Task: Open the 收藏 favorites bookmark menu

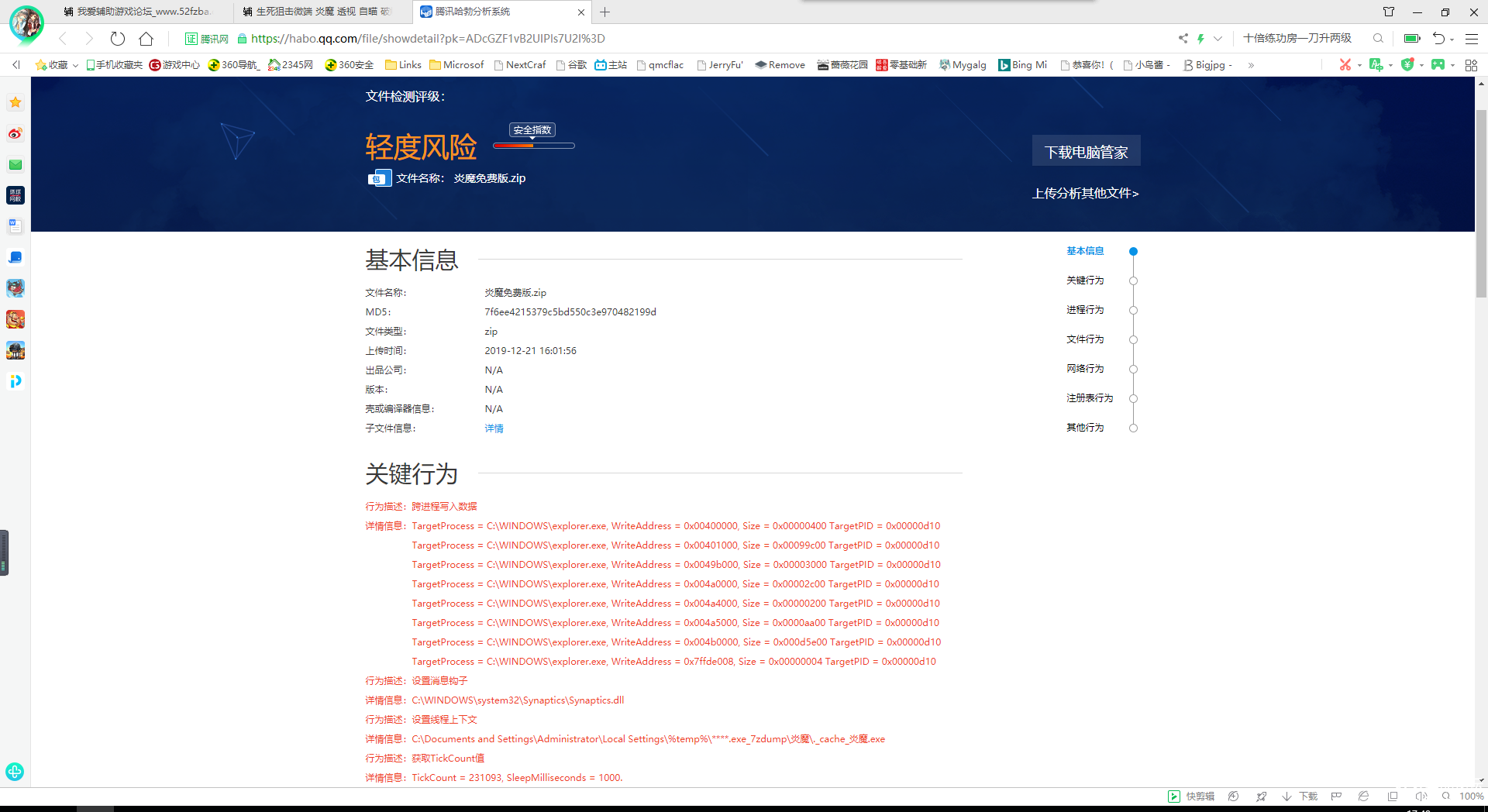Action: [x=57, y=65]
